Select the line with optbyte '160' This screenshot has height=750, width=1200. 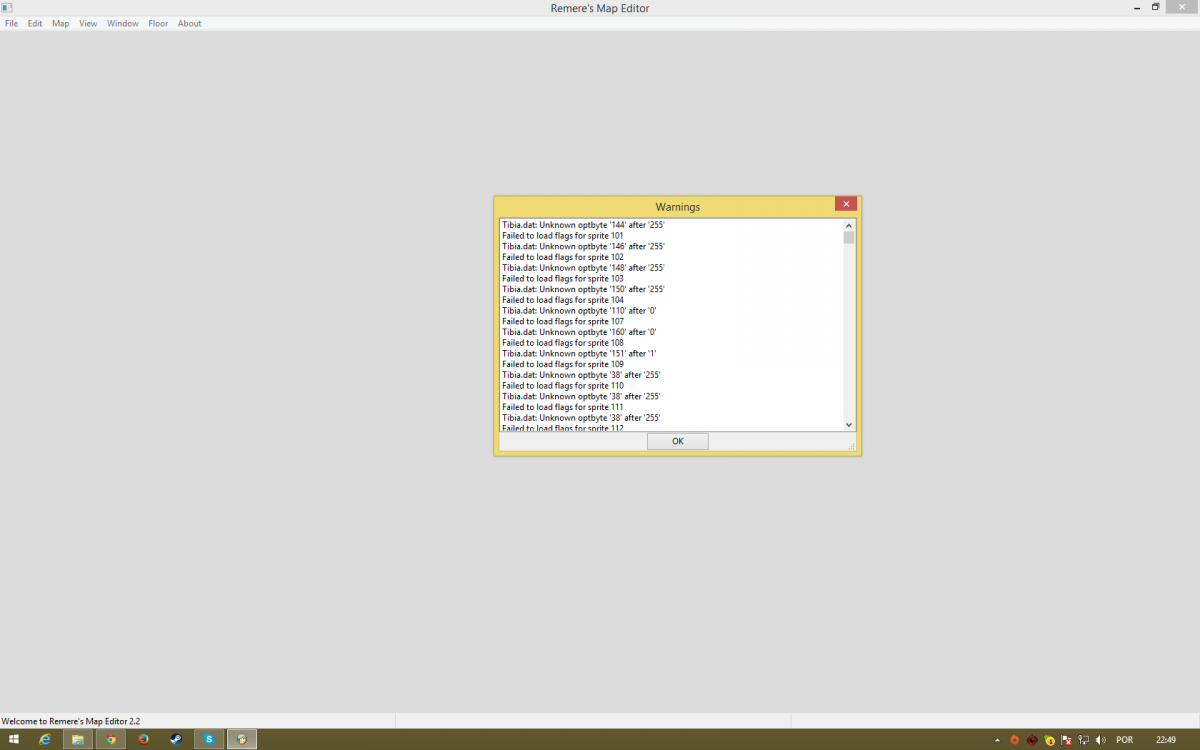[x=579, y=332]
